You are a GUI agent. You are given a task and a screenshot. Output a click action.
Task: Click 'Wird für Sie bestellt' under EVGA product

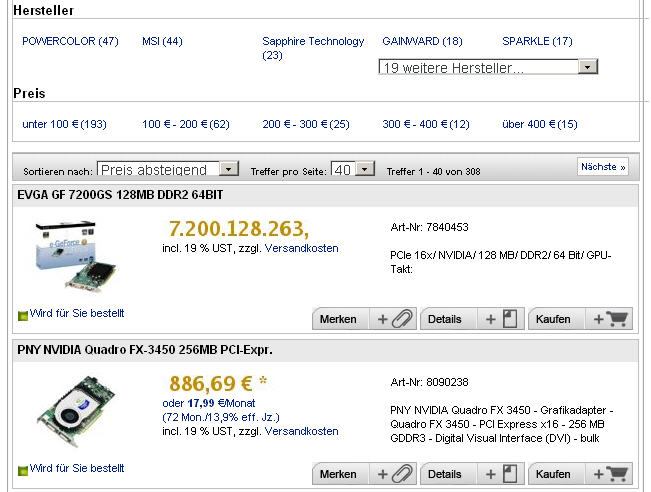click(x=77, y=313)
